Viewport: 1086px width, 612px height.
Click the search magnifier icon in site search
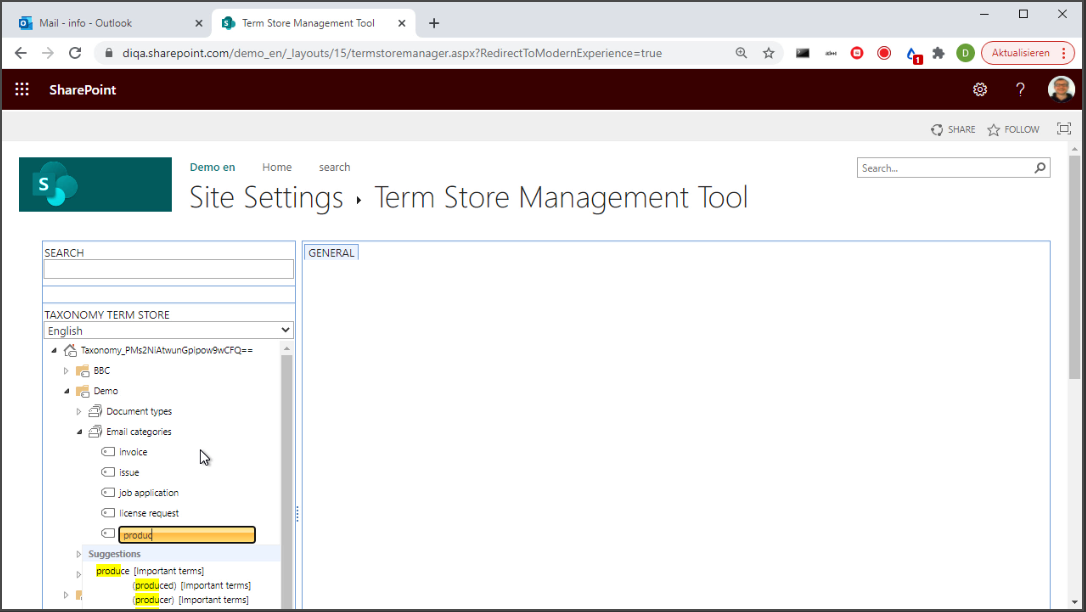pos(1040,168)
